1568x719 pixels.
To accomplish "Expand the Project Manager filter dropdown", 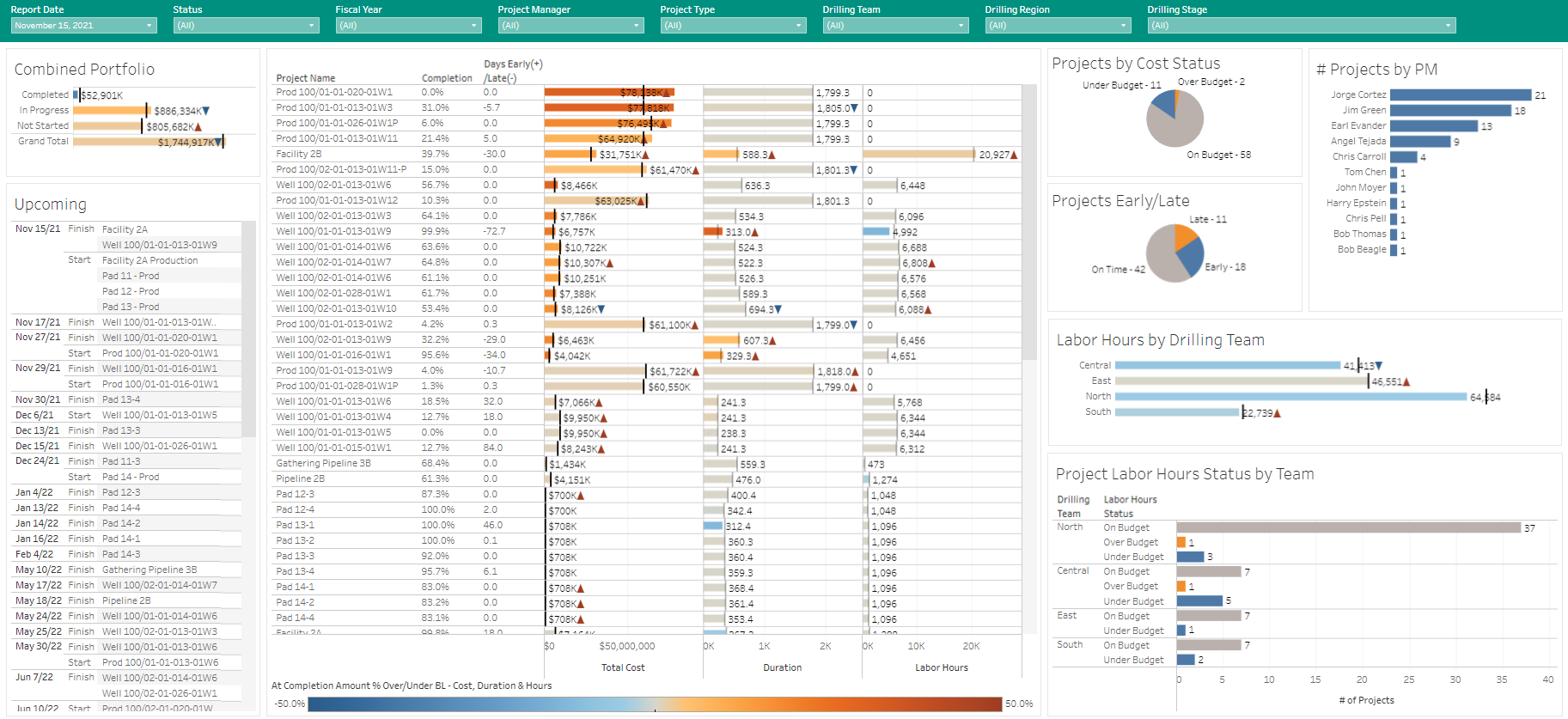I will coord(570,26).
